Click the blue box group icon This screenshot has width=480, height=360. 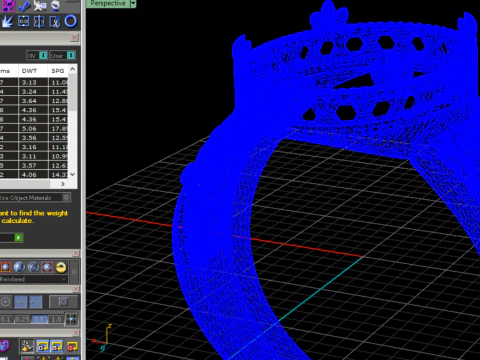click(x=24, y=21)
